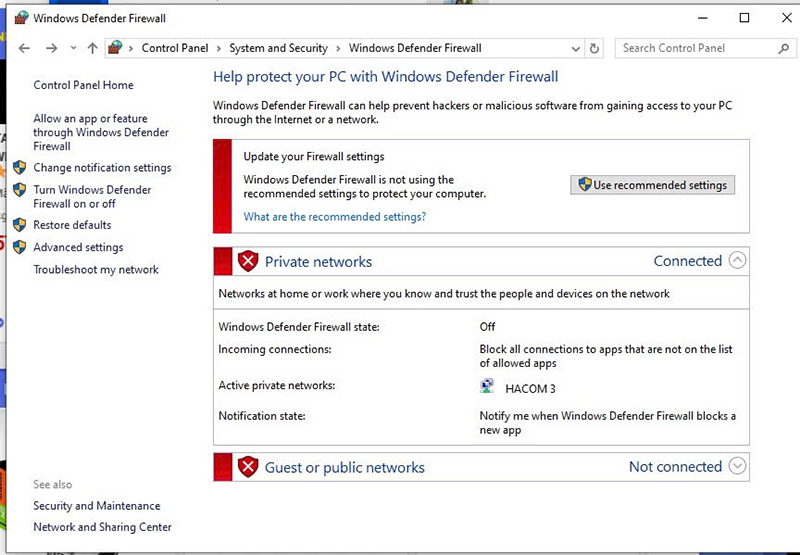Open Allow an app or feature through Firewall
The image size is (800, 555).
click(x=101, y=132)
